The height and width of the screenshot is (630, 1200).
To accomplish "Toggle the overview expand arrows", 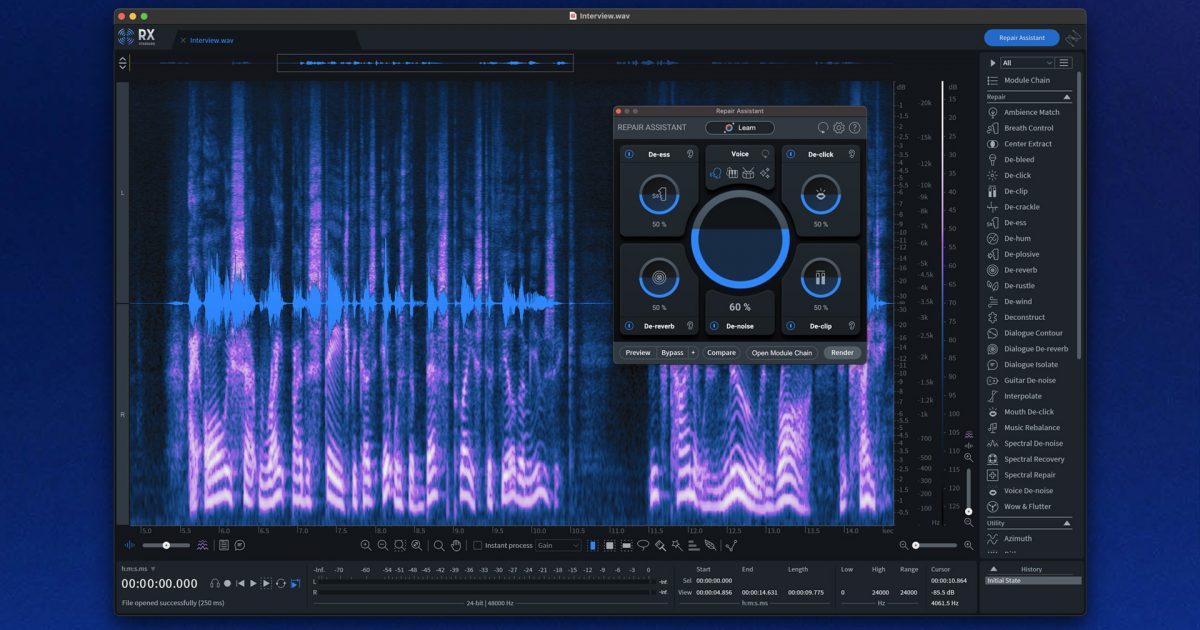I will tap(123, 62).
